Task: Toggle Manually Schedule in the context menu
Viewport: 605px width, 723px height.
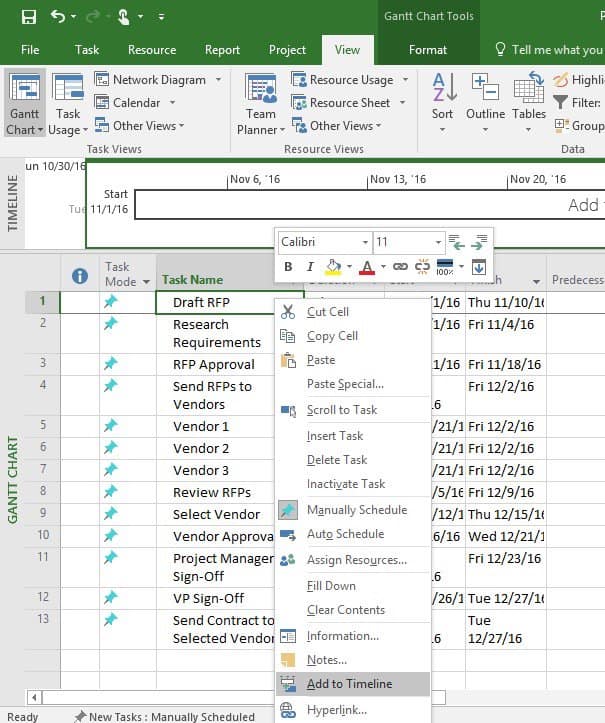Action: 356,510
